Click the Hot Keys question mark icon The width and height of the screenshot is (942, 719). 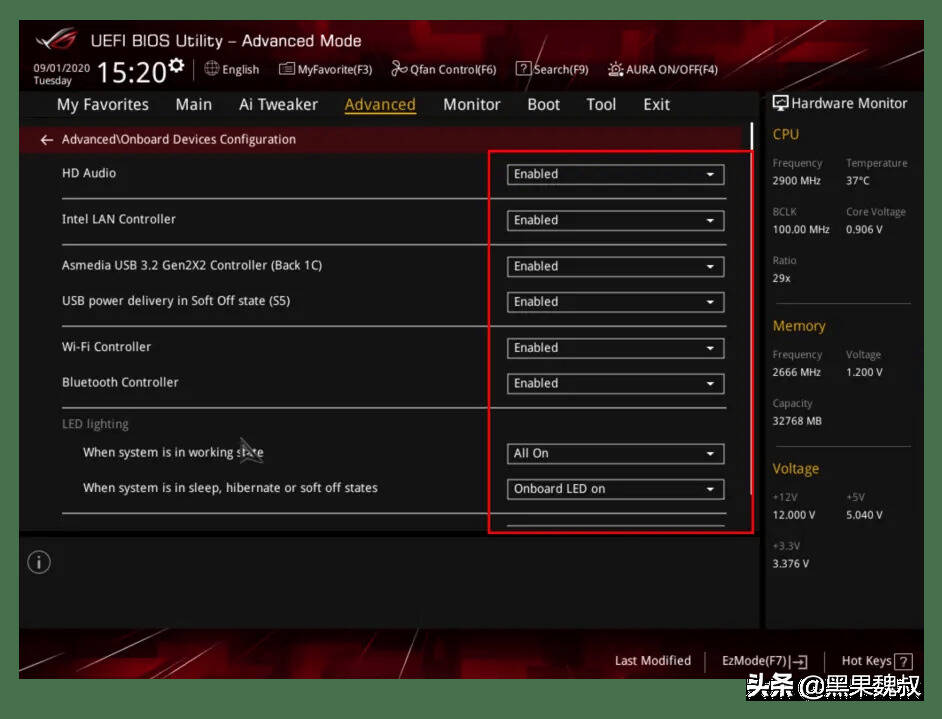click(x=904, y=661)
